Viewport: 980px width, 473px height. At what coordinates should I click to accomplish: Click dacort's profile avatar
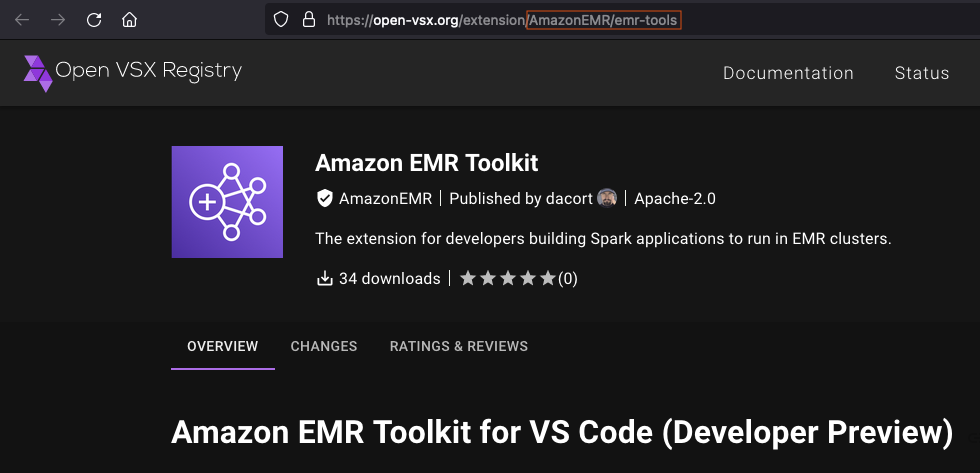[607, 198]
